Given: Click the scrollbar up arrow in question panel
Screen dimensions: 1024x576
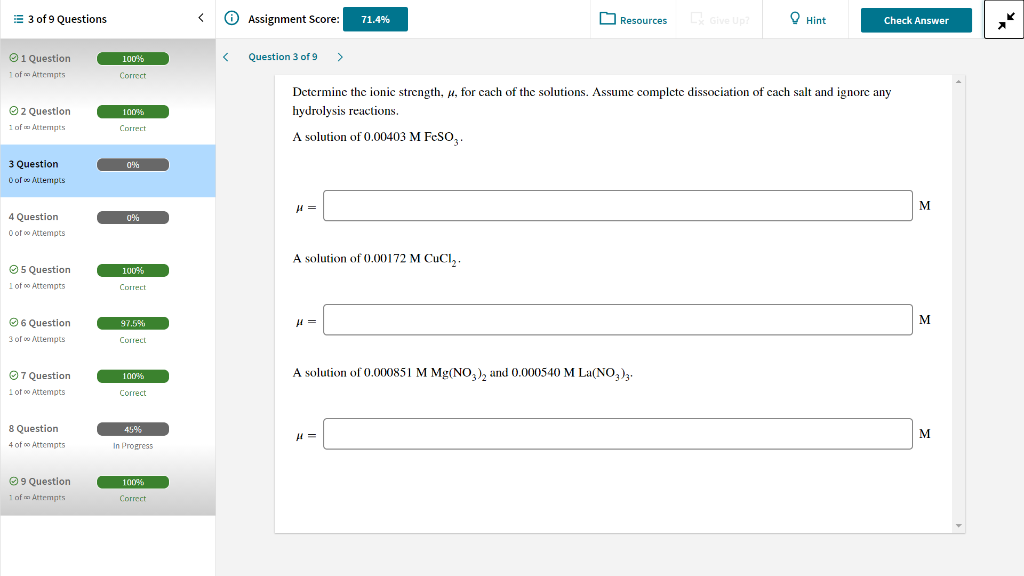Looking at the screenshot, I should 959,82.
